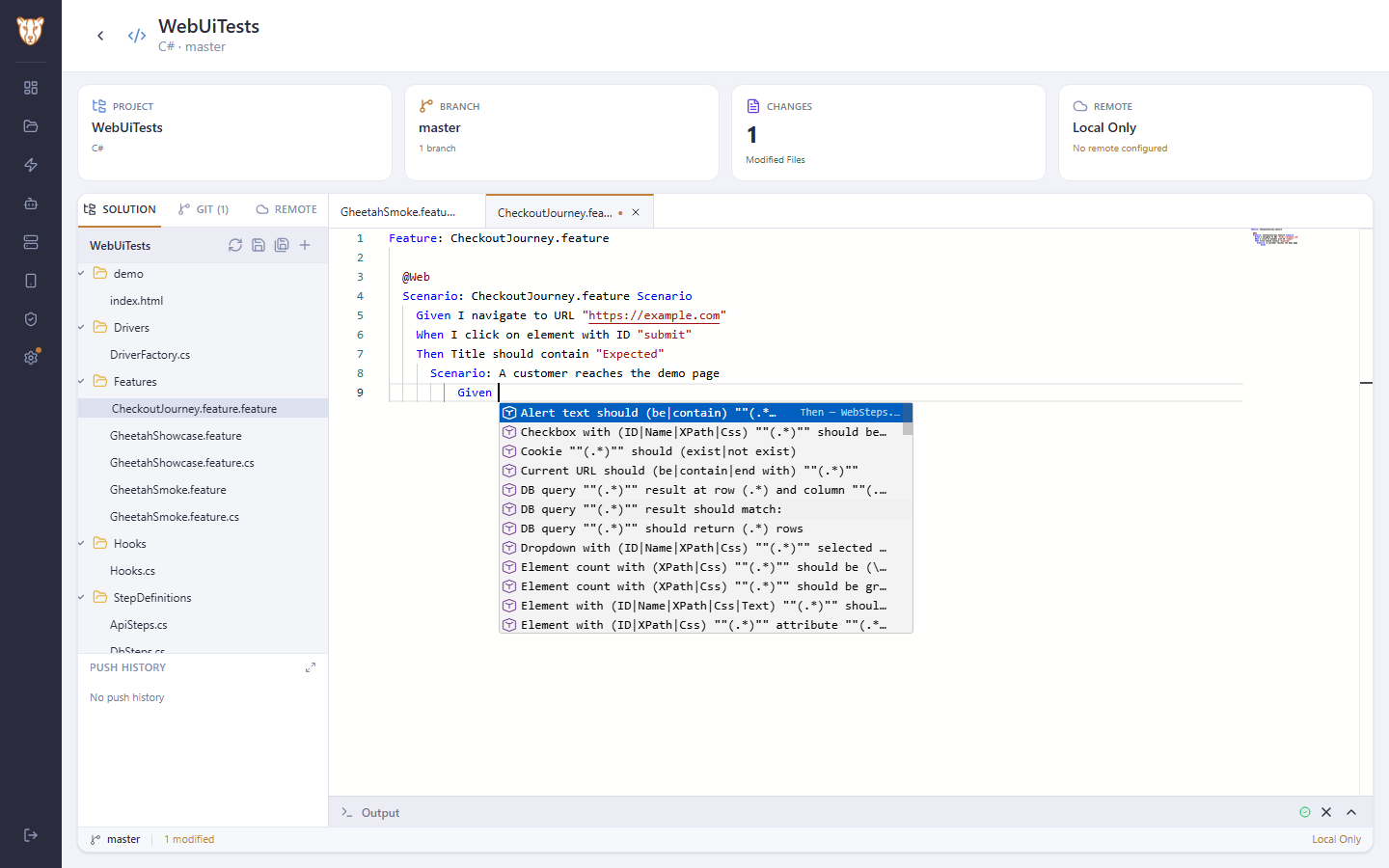The image size is (1389, 868).
Task: Click the logout icon at sidebar bottom
Action: coord(31,835)
